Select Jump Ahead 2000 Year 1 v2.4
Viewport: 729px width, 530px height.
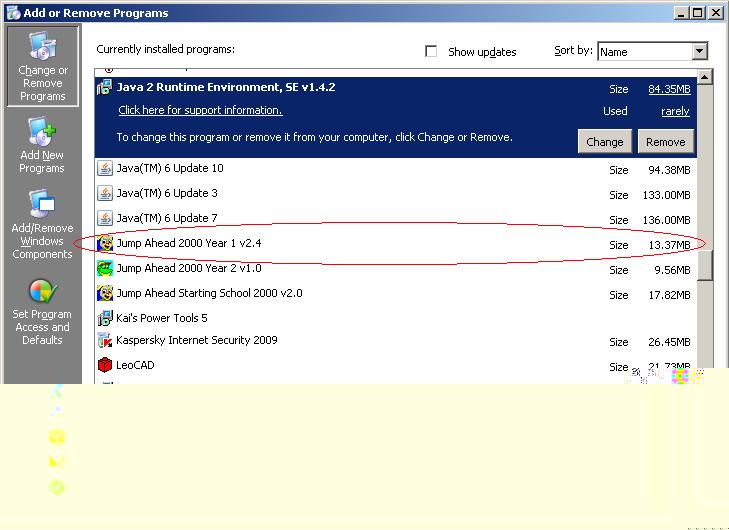pyautogui.click(x=395, y=244)
